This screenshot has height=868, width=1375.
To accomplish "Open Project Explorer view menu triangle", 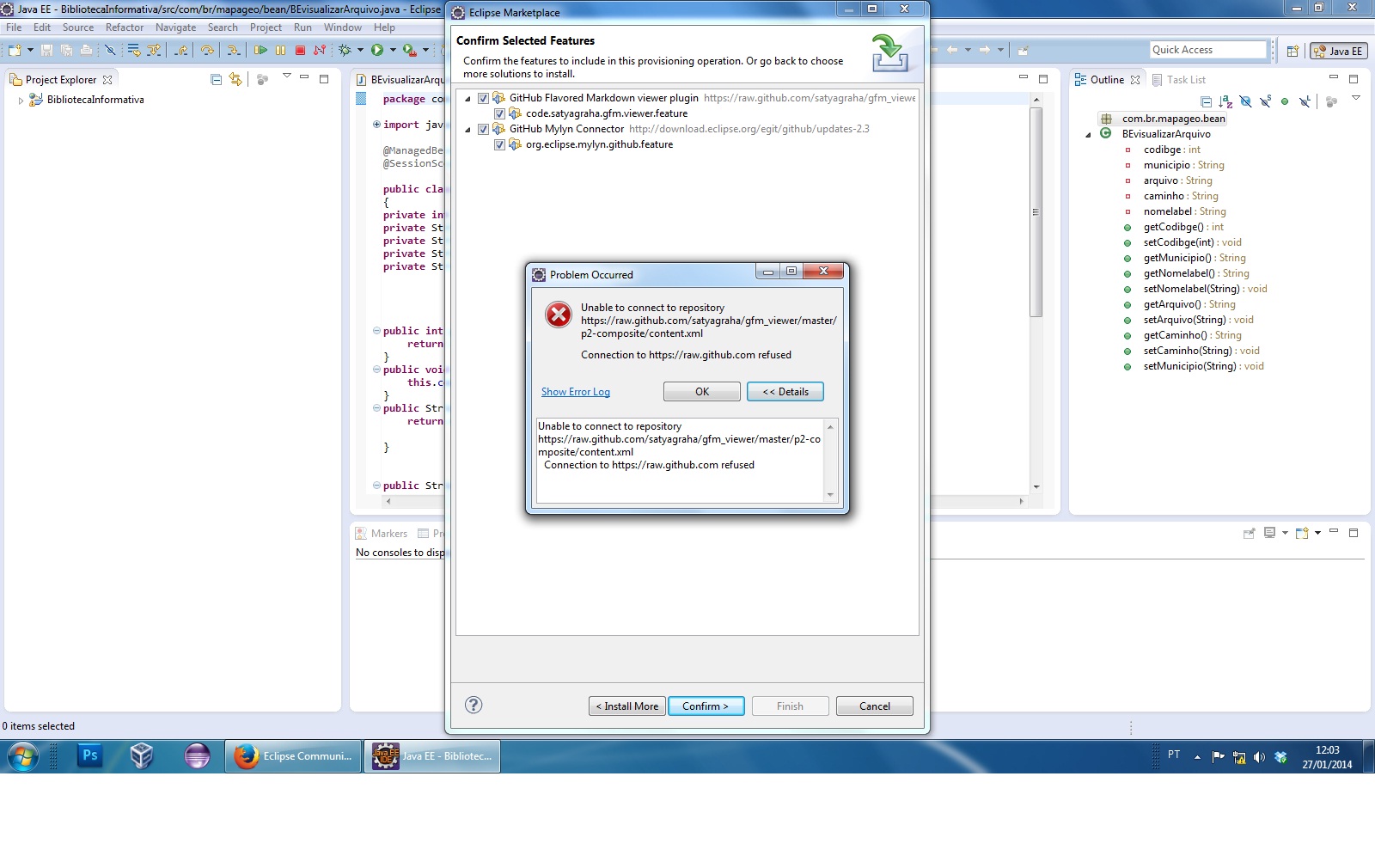I will click(287, 77).
